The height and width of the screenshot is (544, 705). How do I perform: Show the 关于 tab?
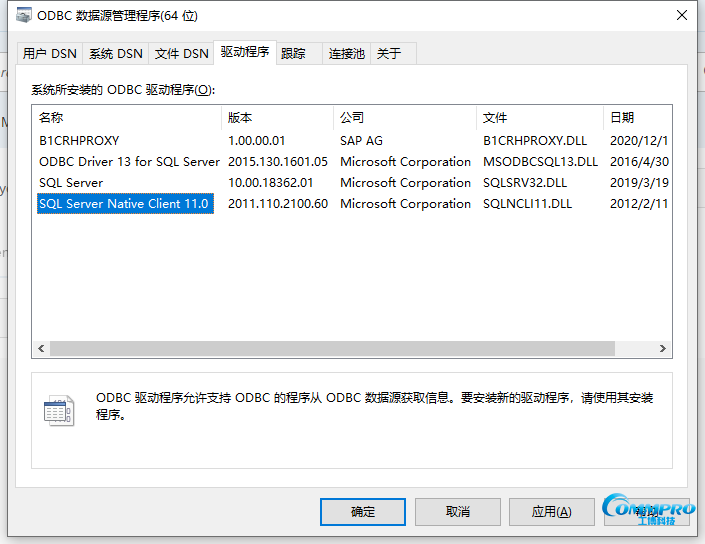[389, 54]
